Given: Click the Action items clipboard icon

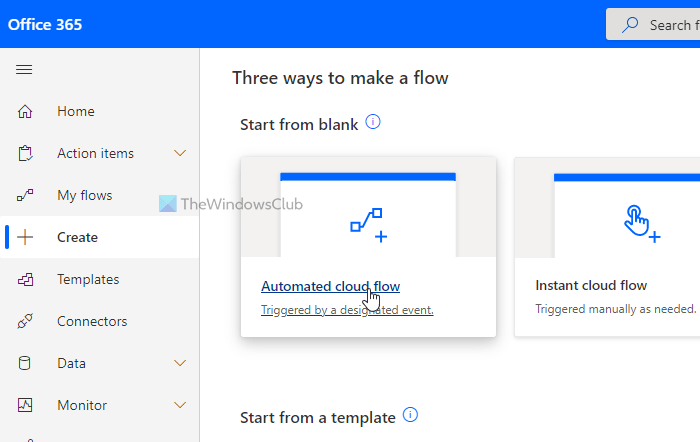Looking at the screenshot, I should point(26,153).
